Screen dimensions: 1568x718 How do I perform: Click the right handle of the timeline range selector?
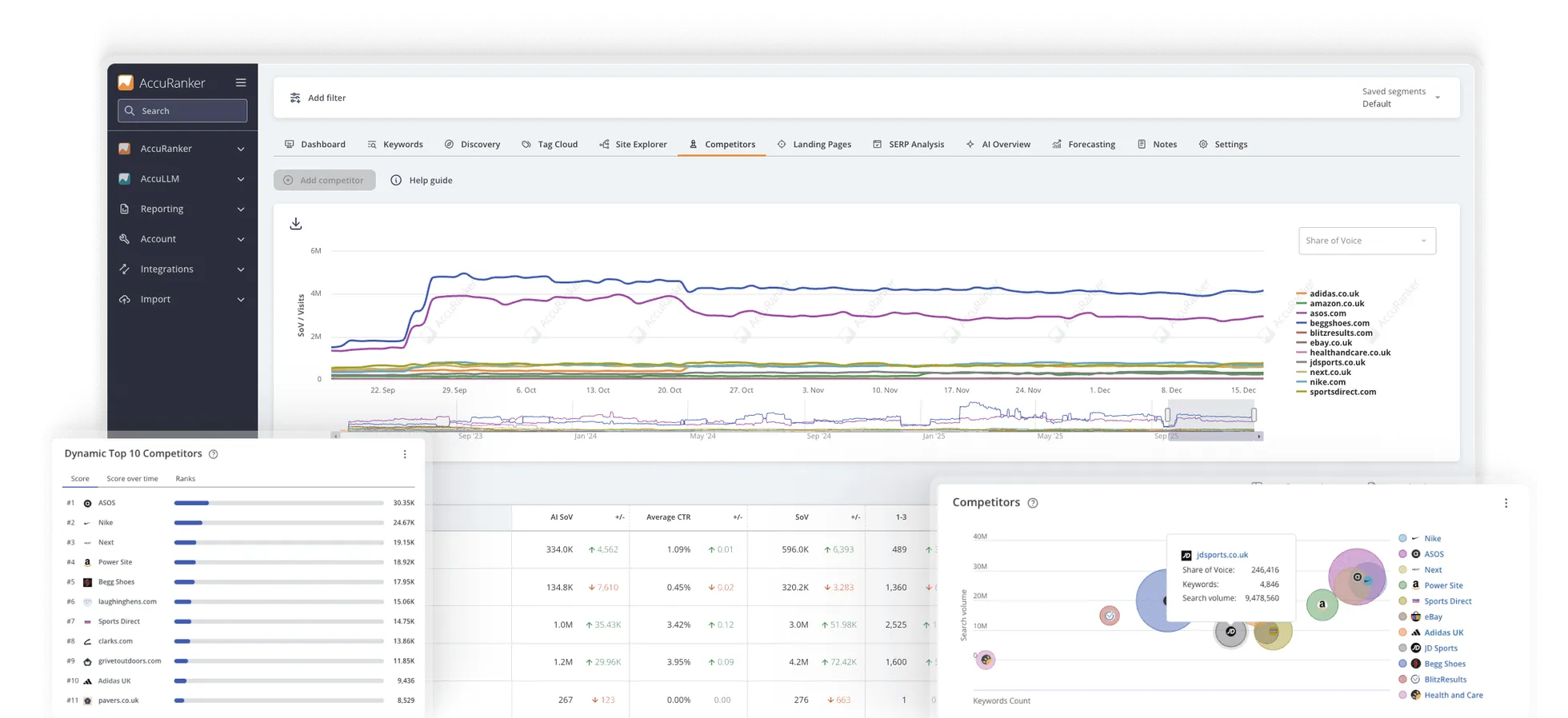(x=1254, y=415)
